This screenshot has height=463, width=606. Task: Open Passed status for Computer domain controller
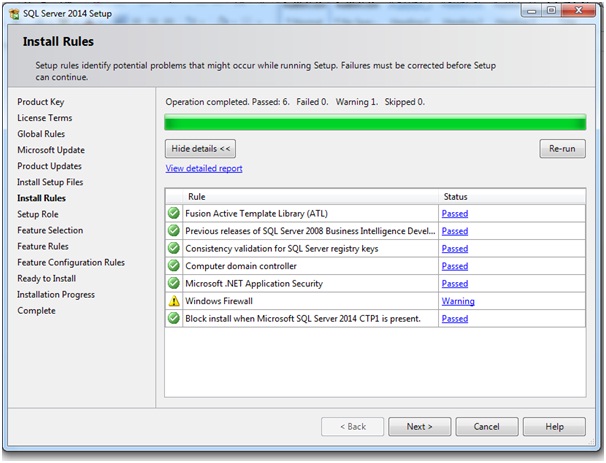pyautogui.click(x=455, y=266)
